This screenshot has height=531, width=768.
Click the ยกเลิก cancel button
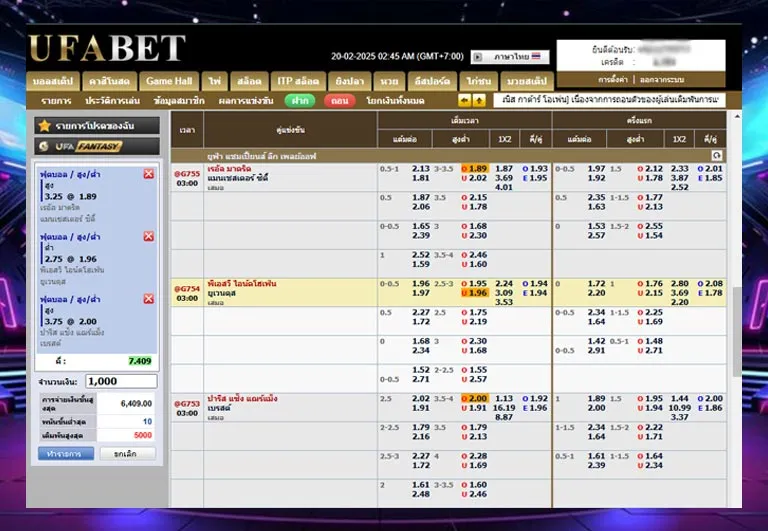click(x=127, y=454)
